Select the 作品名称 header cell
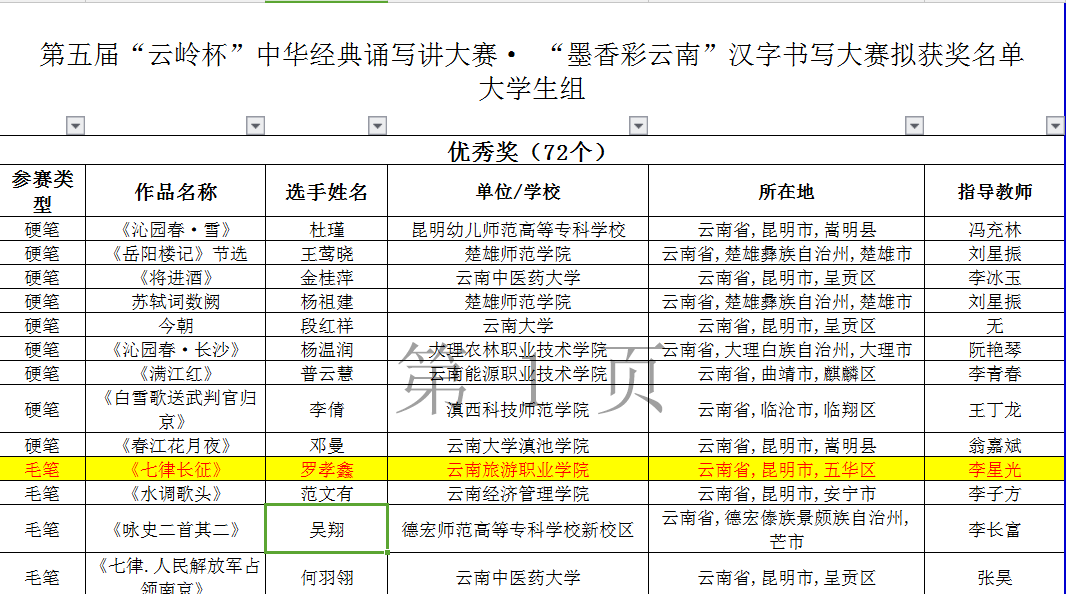The height and width of the screenshot is (594, 1066). click(x=176, y=191)
